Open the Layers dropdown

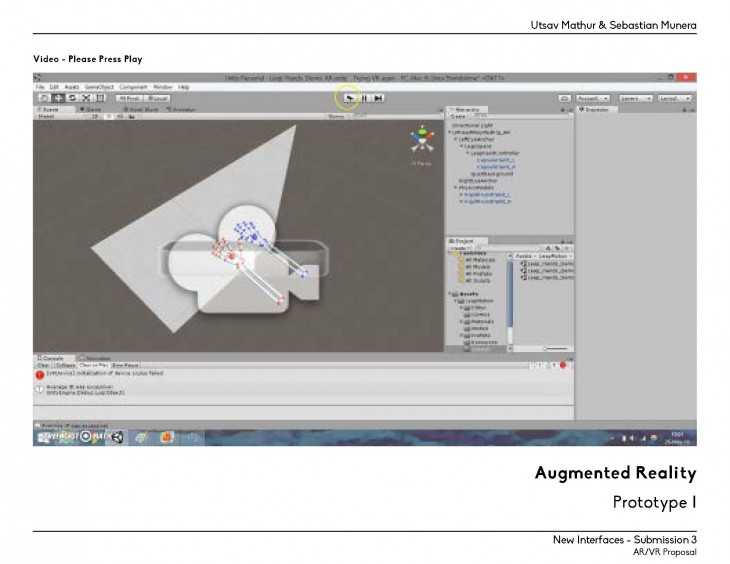click(x=636, y=98)
